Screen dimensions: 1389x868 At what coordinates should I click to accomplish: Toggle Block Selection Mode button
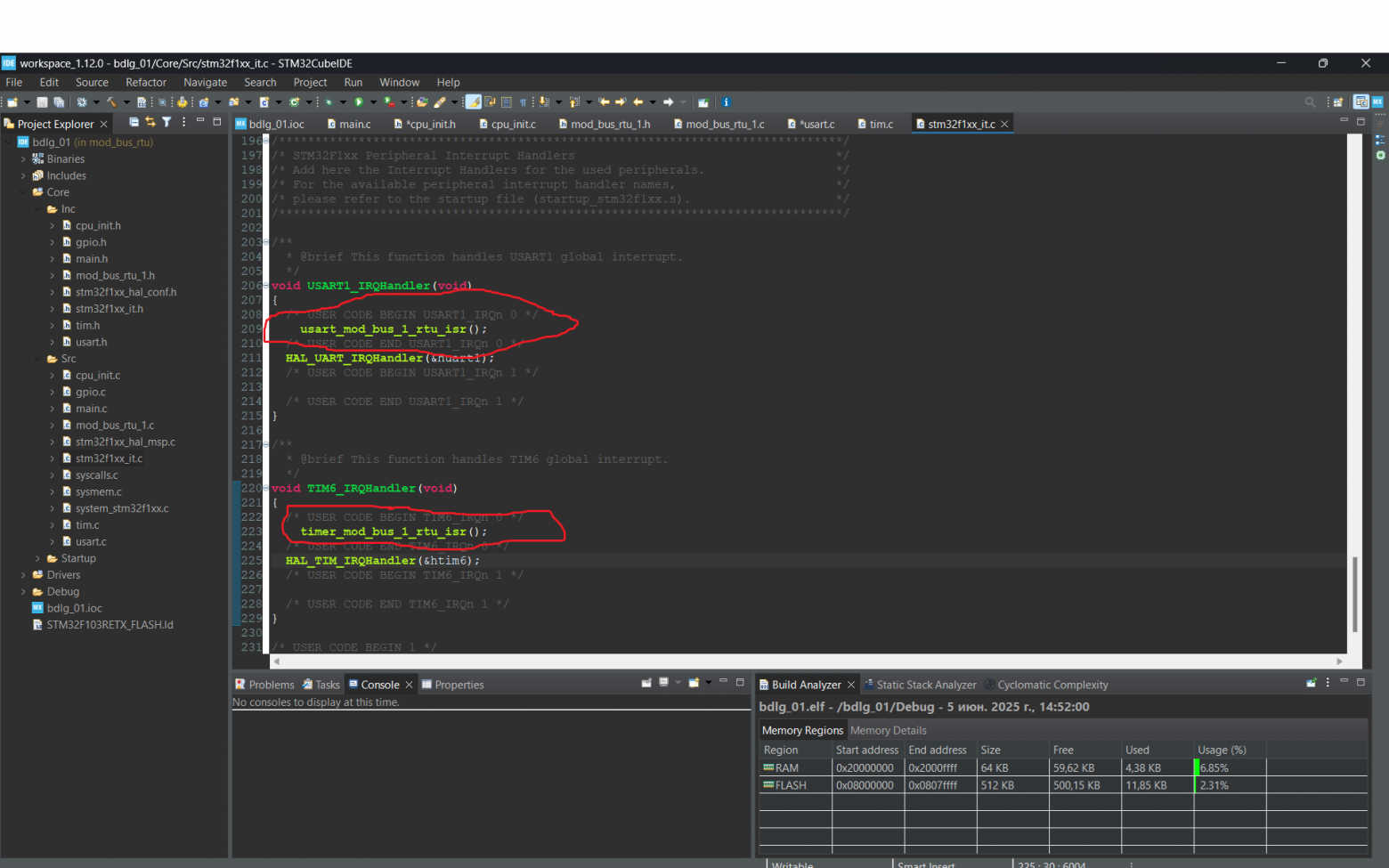(x=507, y=102)
